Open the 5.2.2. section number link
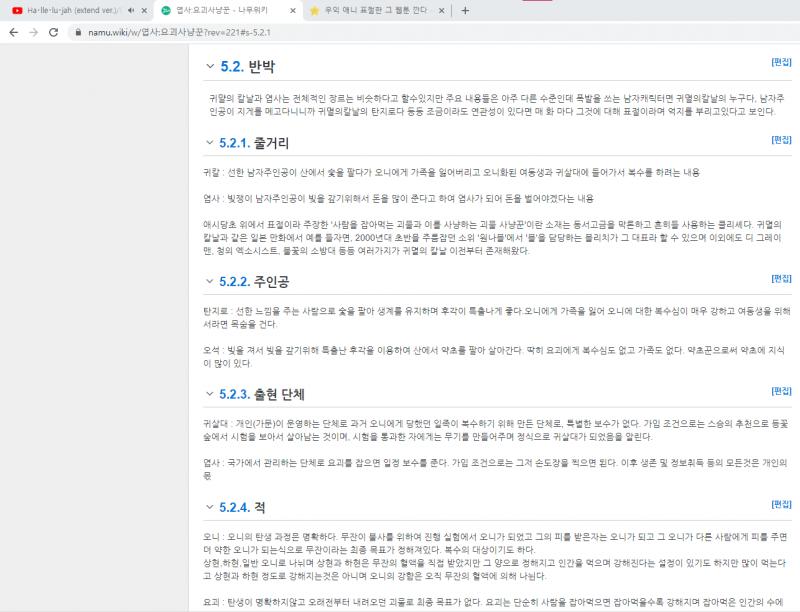Screen dimensions: 800x612 click(x=234, y=282)
